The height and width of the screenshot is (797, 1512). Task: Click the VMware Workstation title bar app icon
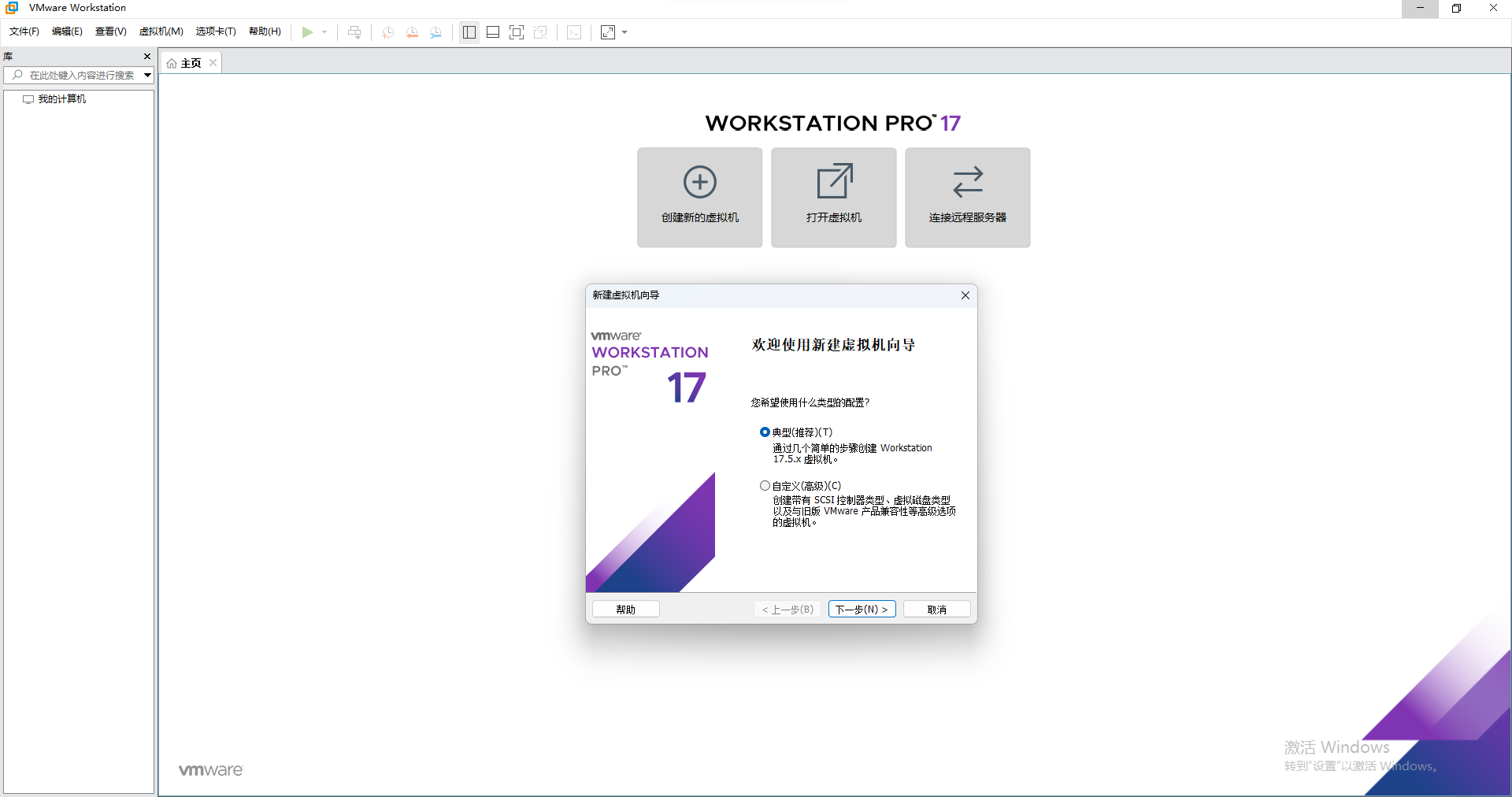(x=13, y=8)
